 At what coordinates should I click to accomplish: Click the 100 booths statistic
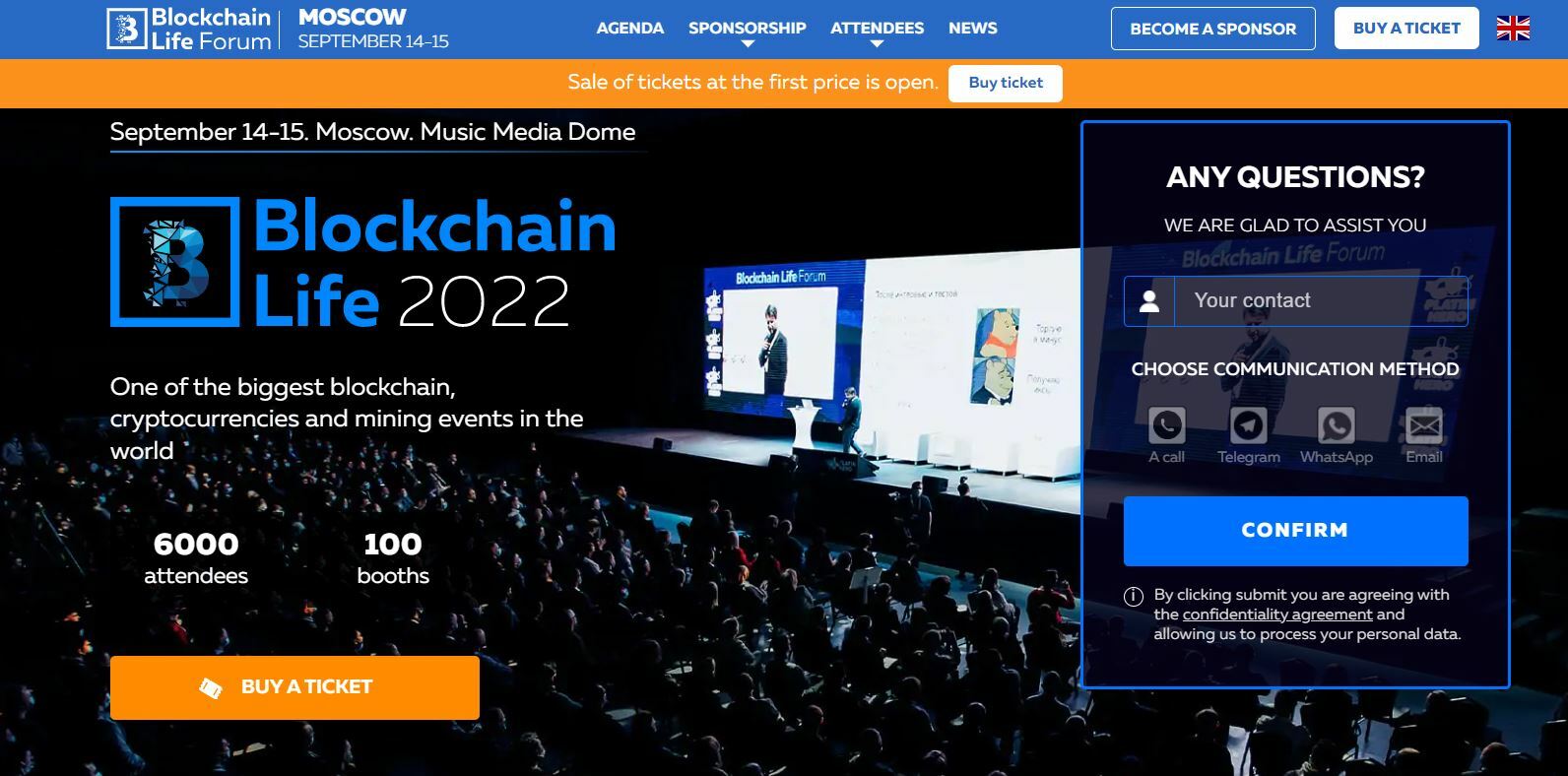point(393,557)
